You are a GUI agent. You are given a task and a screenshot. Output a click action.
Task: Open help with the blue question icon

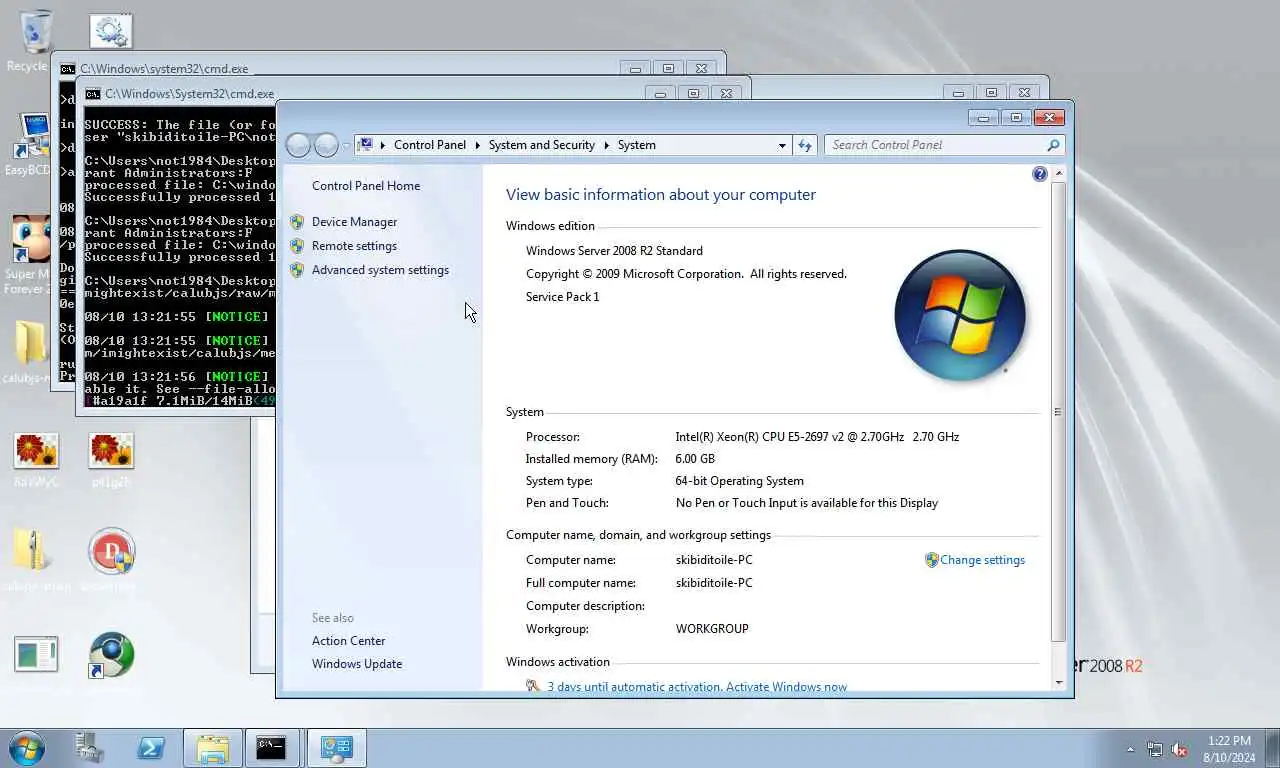coord(1039,174)
